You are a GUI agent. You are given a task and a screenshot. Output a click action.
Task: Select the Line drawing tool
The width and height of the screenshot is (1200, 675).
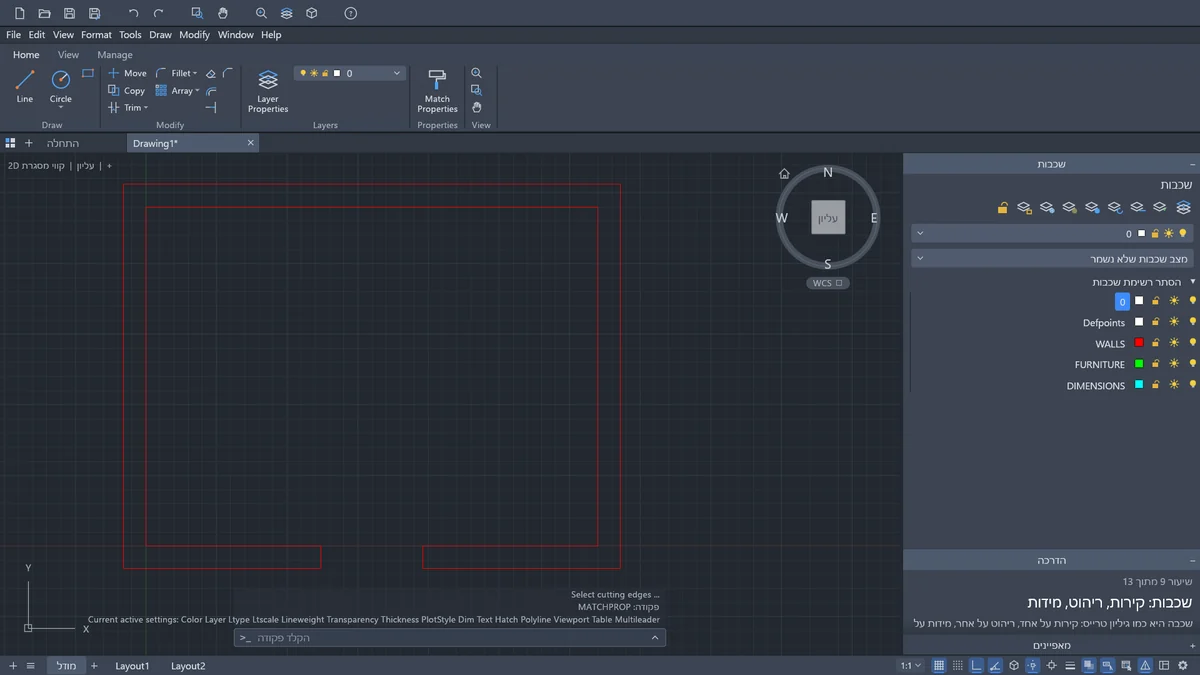(25, 86)
